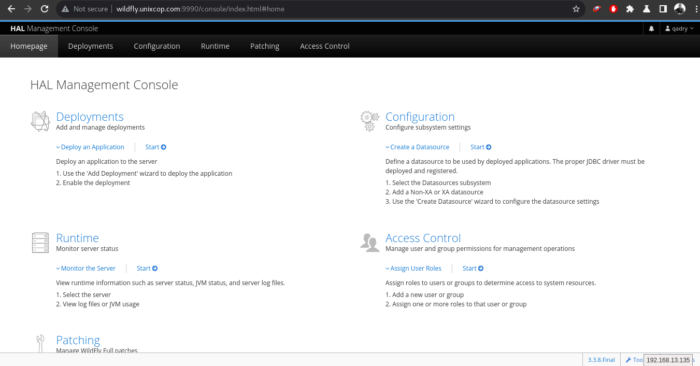Open the Tools menu in footer
This screenshot has width=700, height=366.
[x=633, y=360]
